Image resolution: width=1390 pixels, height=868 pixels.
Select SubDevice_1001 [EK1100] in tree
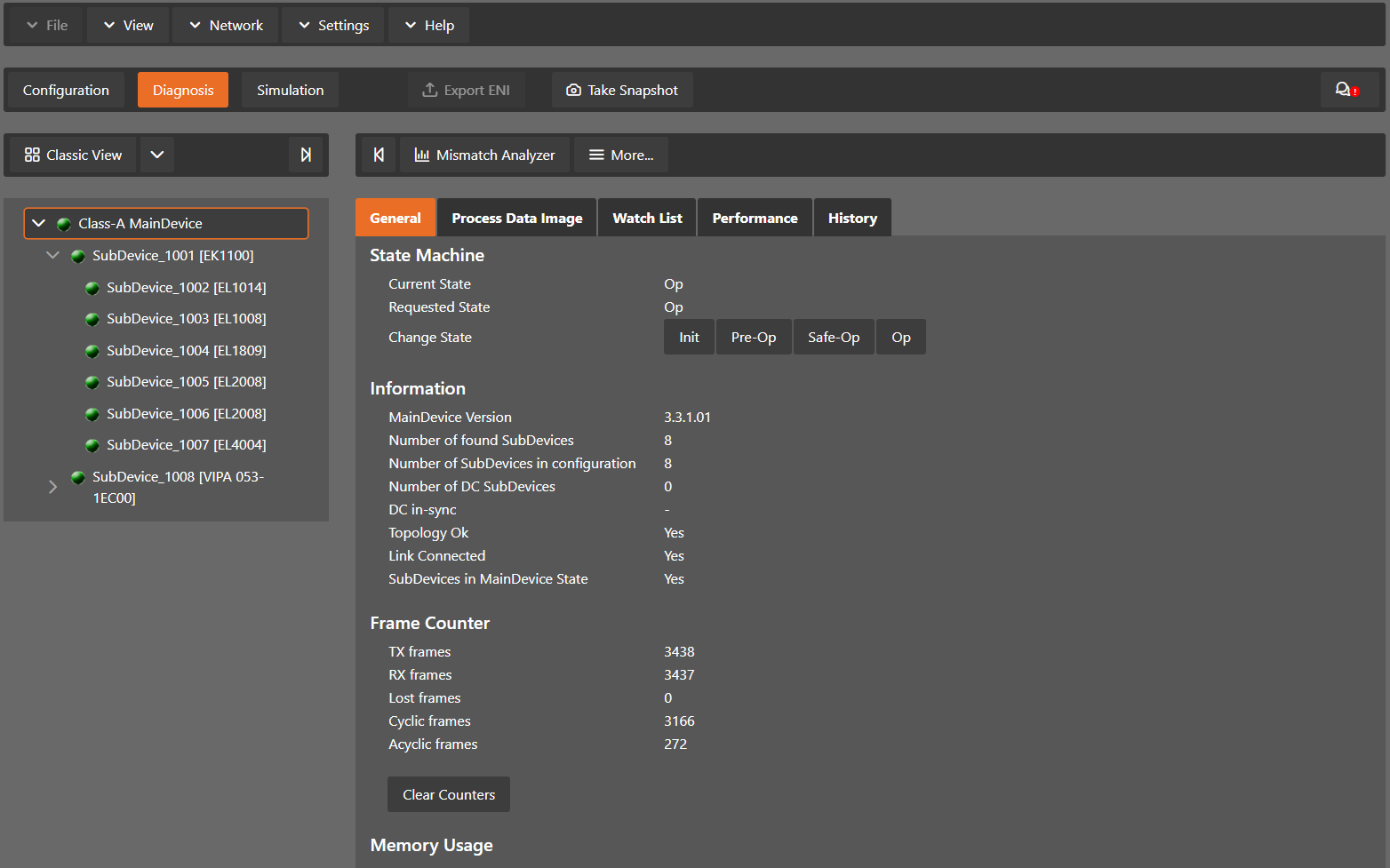click(173, 255)
